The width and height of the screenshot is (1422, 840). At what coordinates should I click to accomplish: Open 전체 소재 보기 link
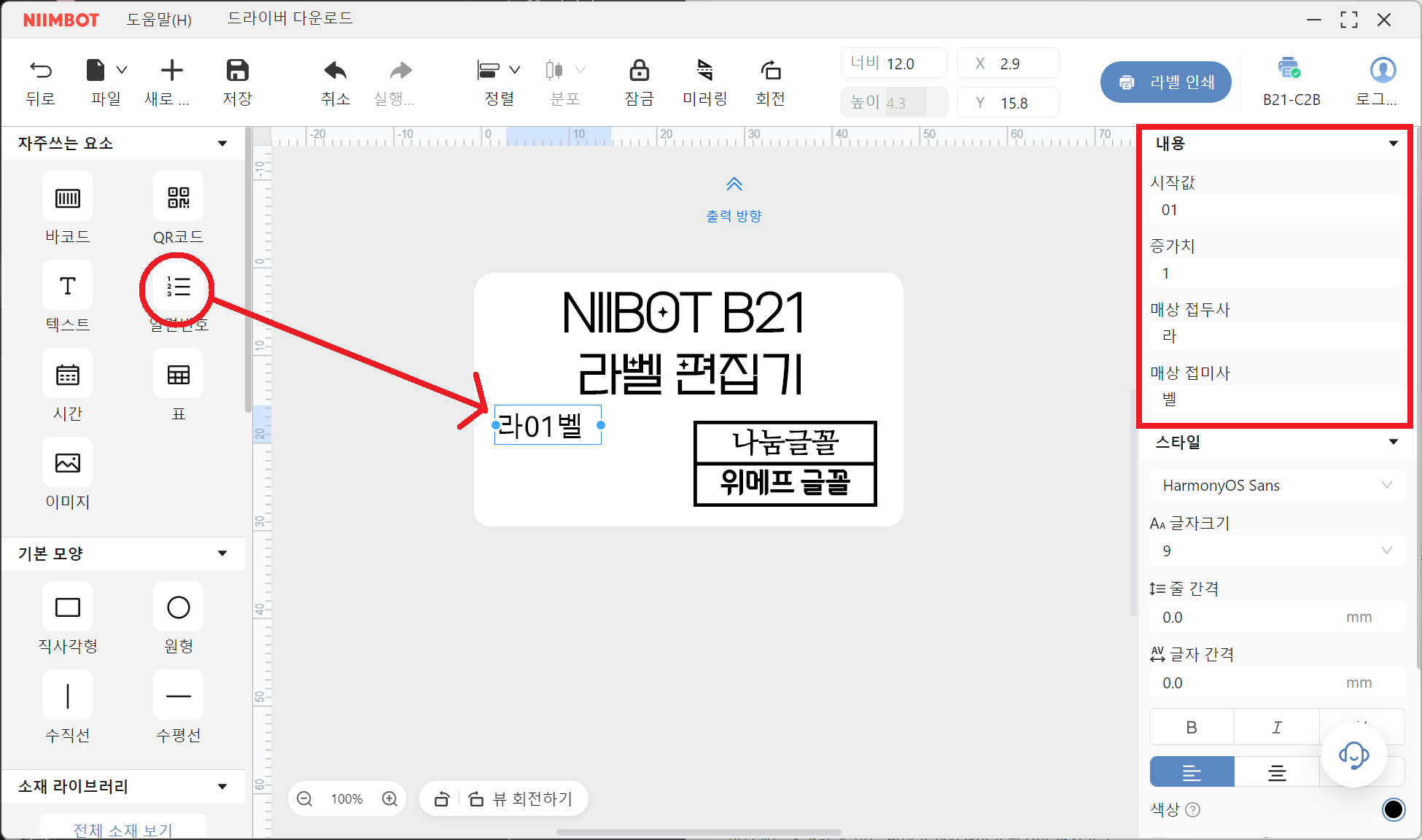[123, 830]
